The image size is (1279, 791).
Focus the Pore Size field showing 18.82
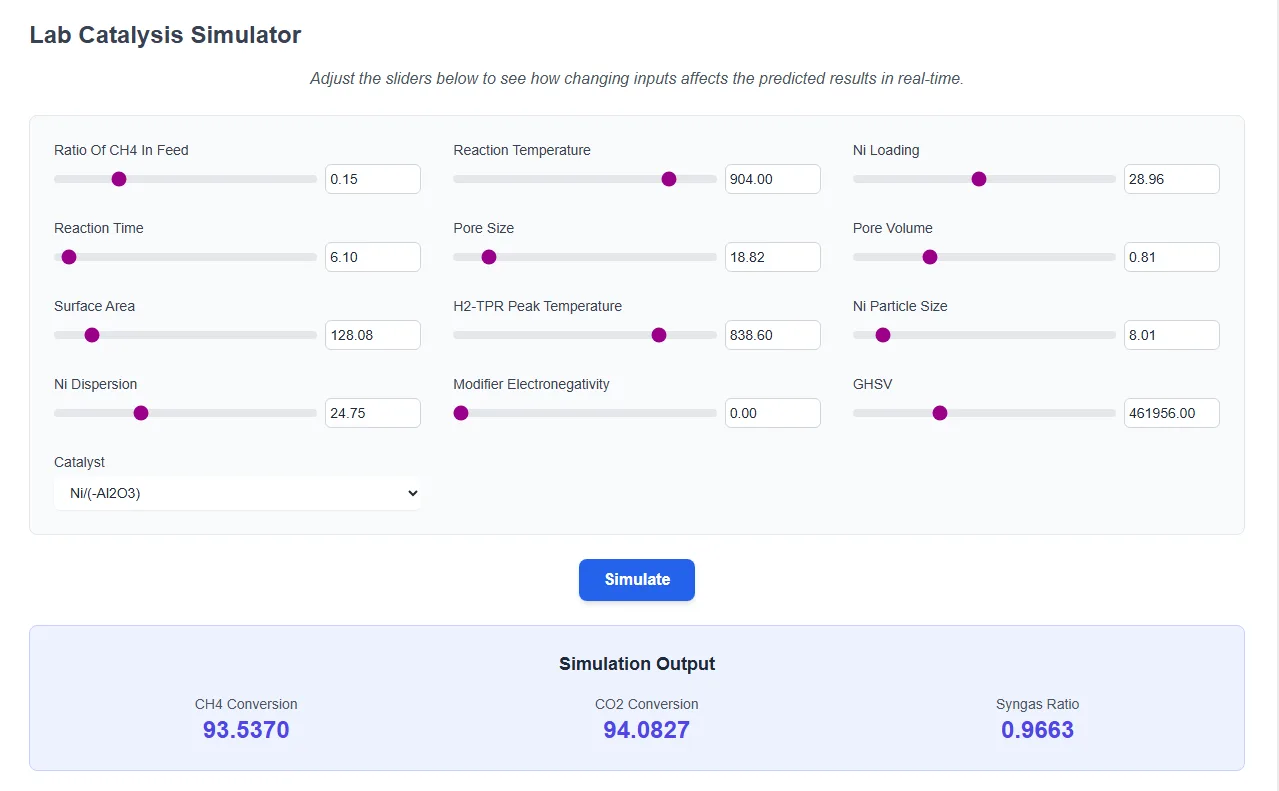(x=773, y=257)
